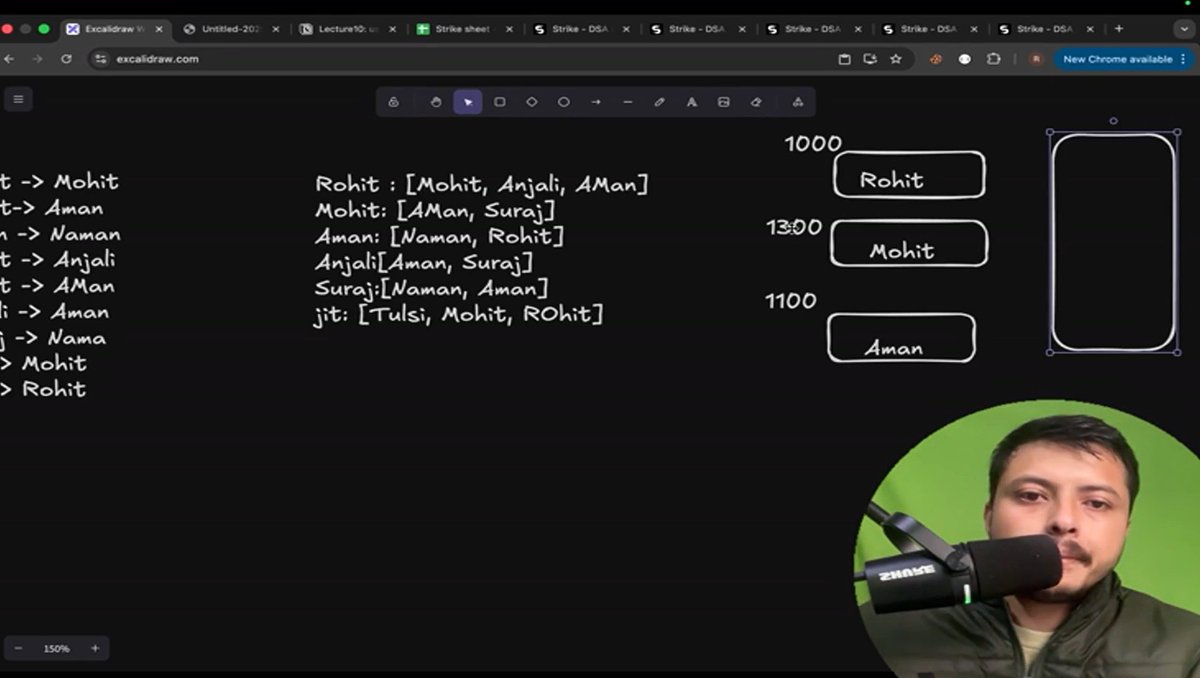Click text 'Rohit : [Mohit, Anjali, AMan]'
Screen dimensions: 1200x678
(x=482, y=184)
